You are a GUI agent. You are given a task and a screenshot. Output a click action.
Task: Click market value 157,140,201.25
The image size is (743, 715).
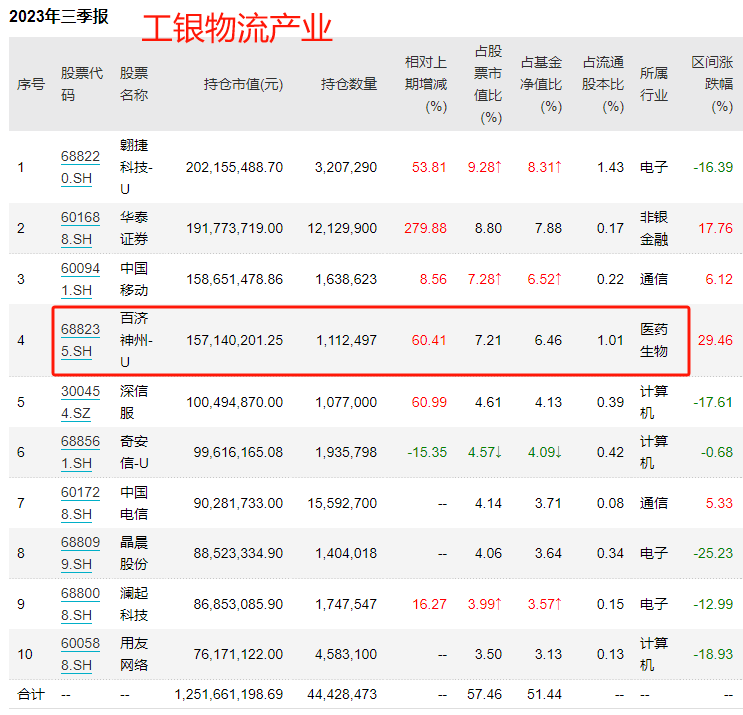click(x=234, y=340)
